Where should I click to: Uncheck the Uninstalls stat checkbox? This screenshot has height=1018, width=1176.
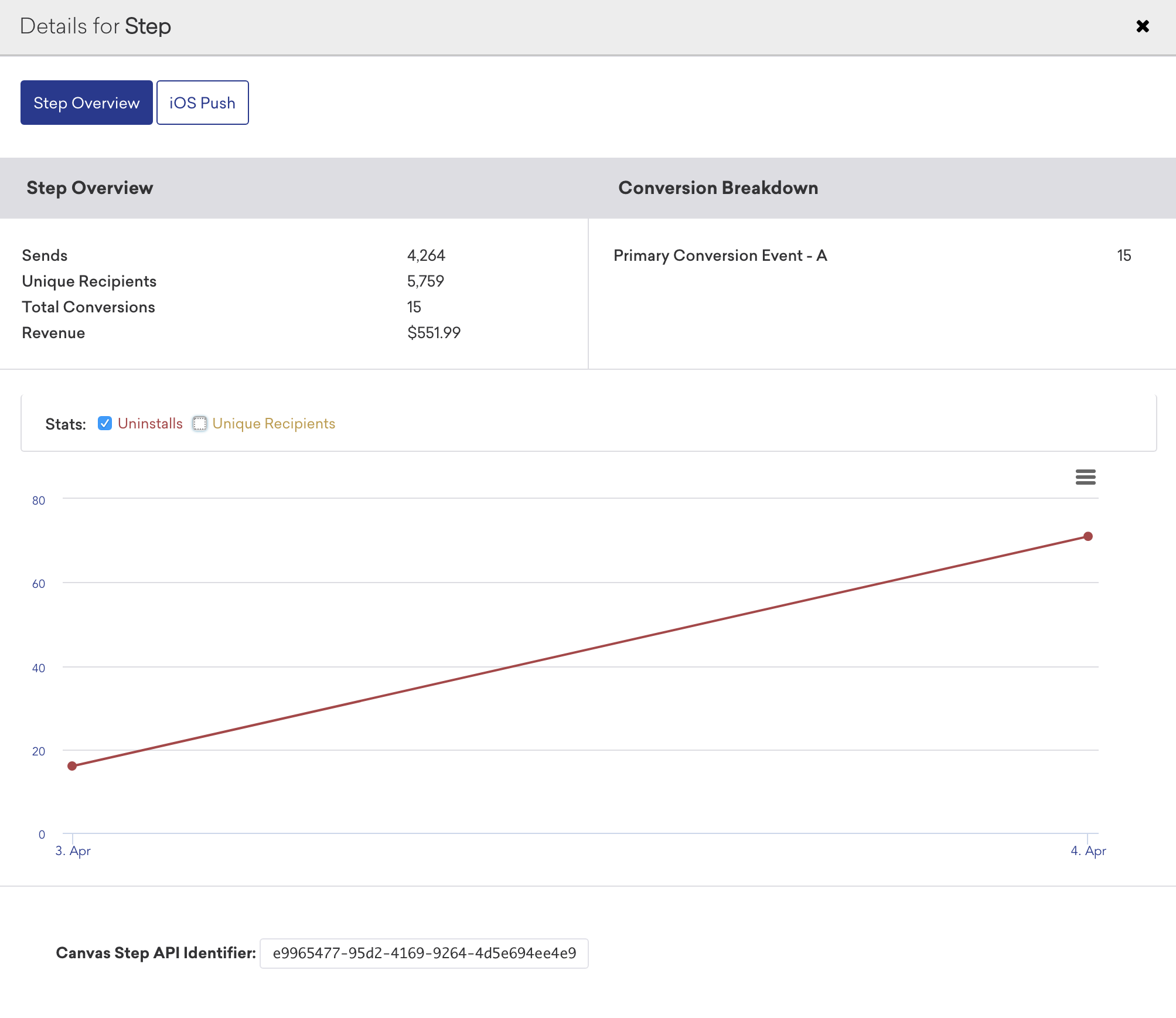[x=105, y=423]
